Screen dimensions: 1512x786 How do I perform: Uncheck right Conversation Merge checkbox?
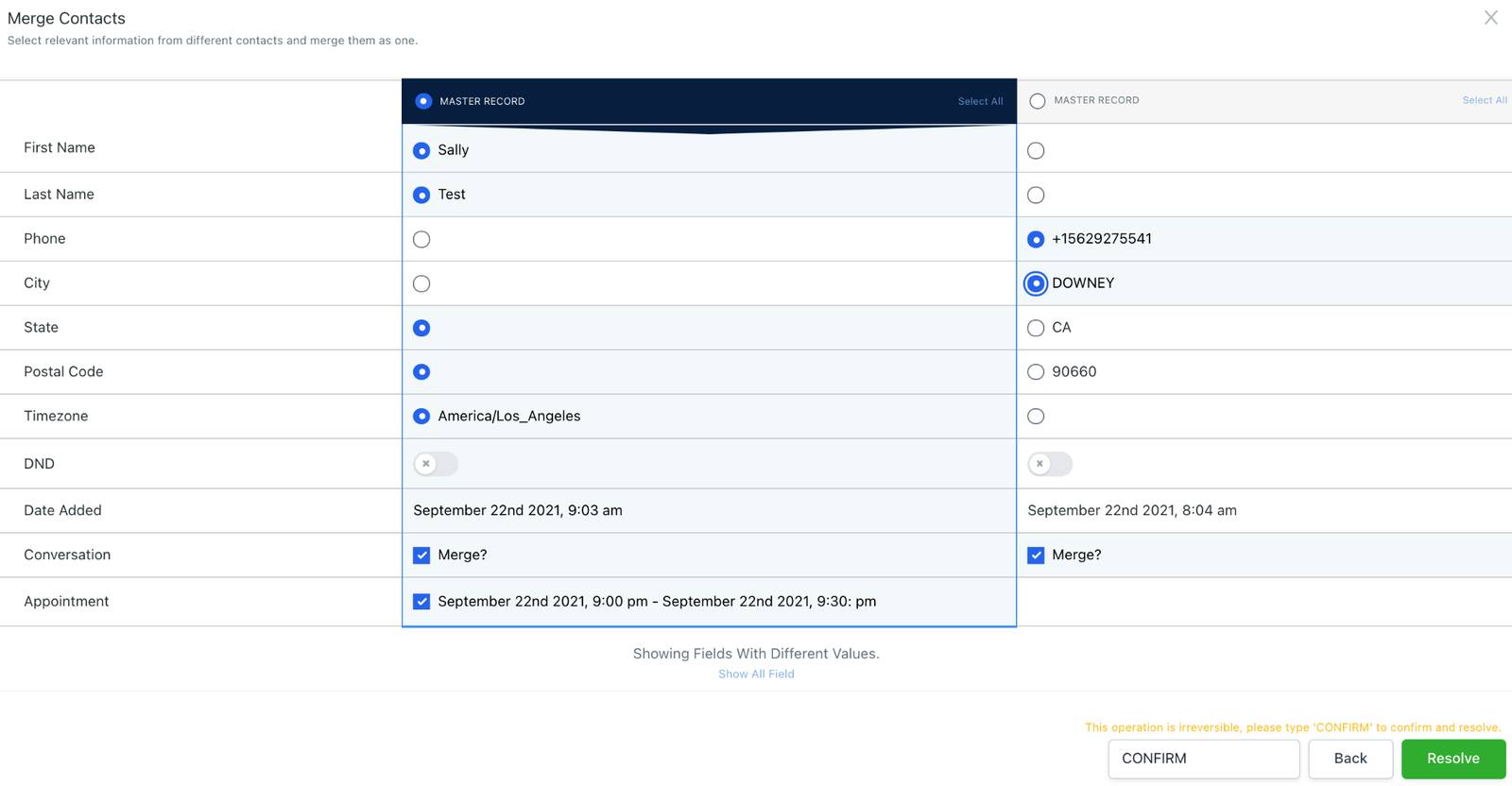click(x=1036, y=555)
